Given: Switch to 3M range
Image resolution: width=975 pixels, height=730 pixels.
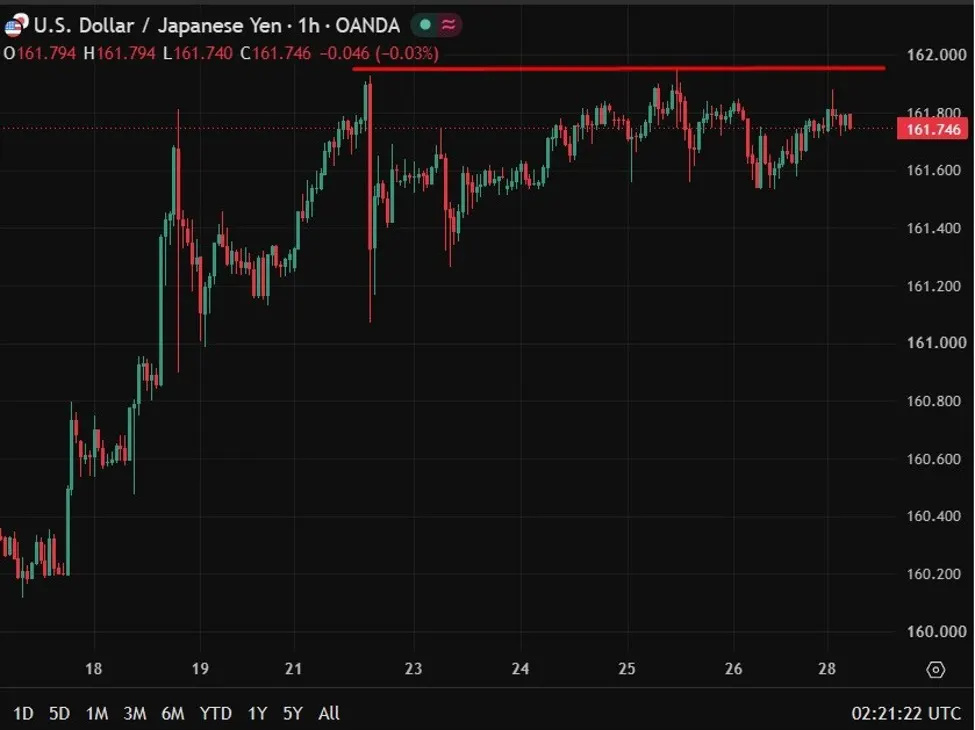Looking at the screenshot, I should click(135, 713).
